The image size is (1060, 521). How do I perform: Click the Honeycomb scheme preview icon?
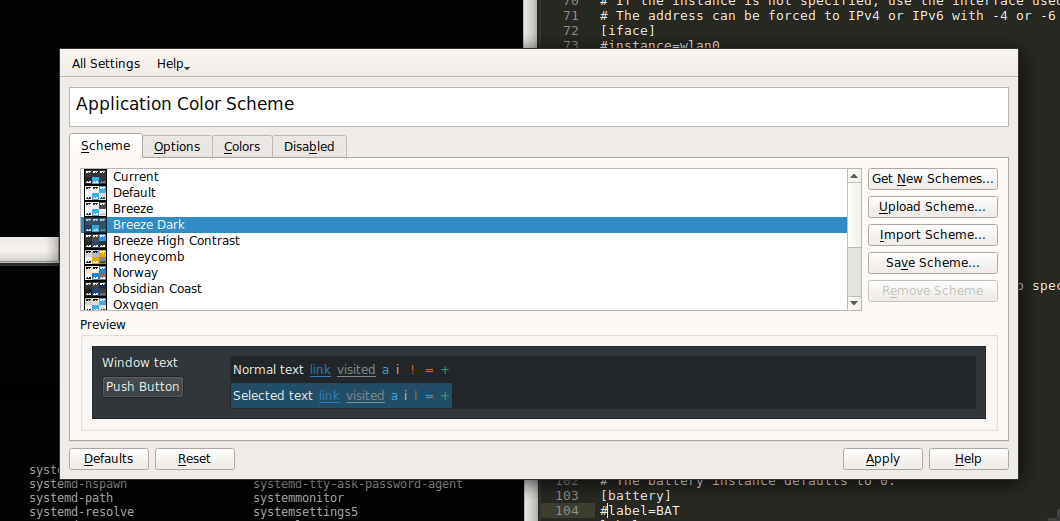coord(96,257)
